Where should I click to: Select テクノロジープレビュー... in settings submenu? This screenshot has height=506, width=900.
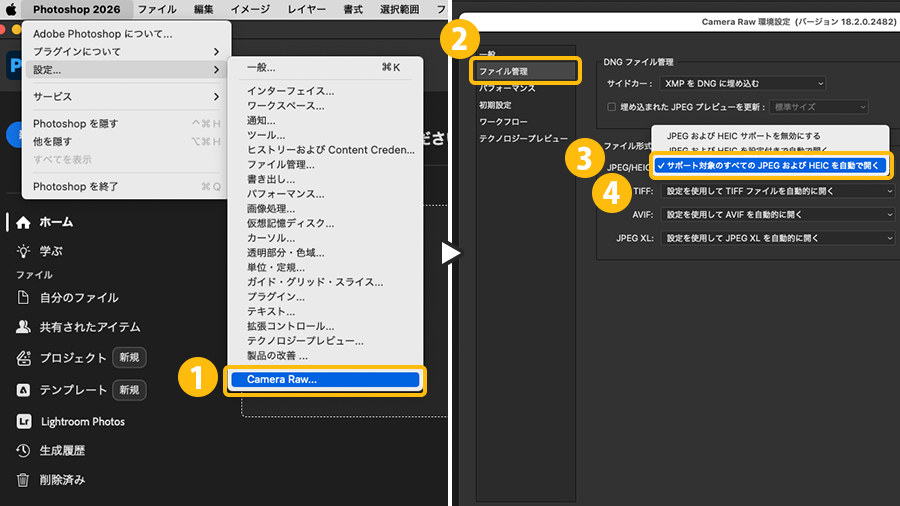point(325,341)
